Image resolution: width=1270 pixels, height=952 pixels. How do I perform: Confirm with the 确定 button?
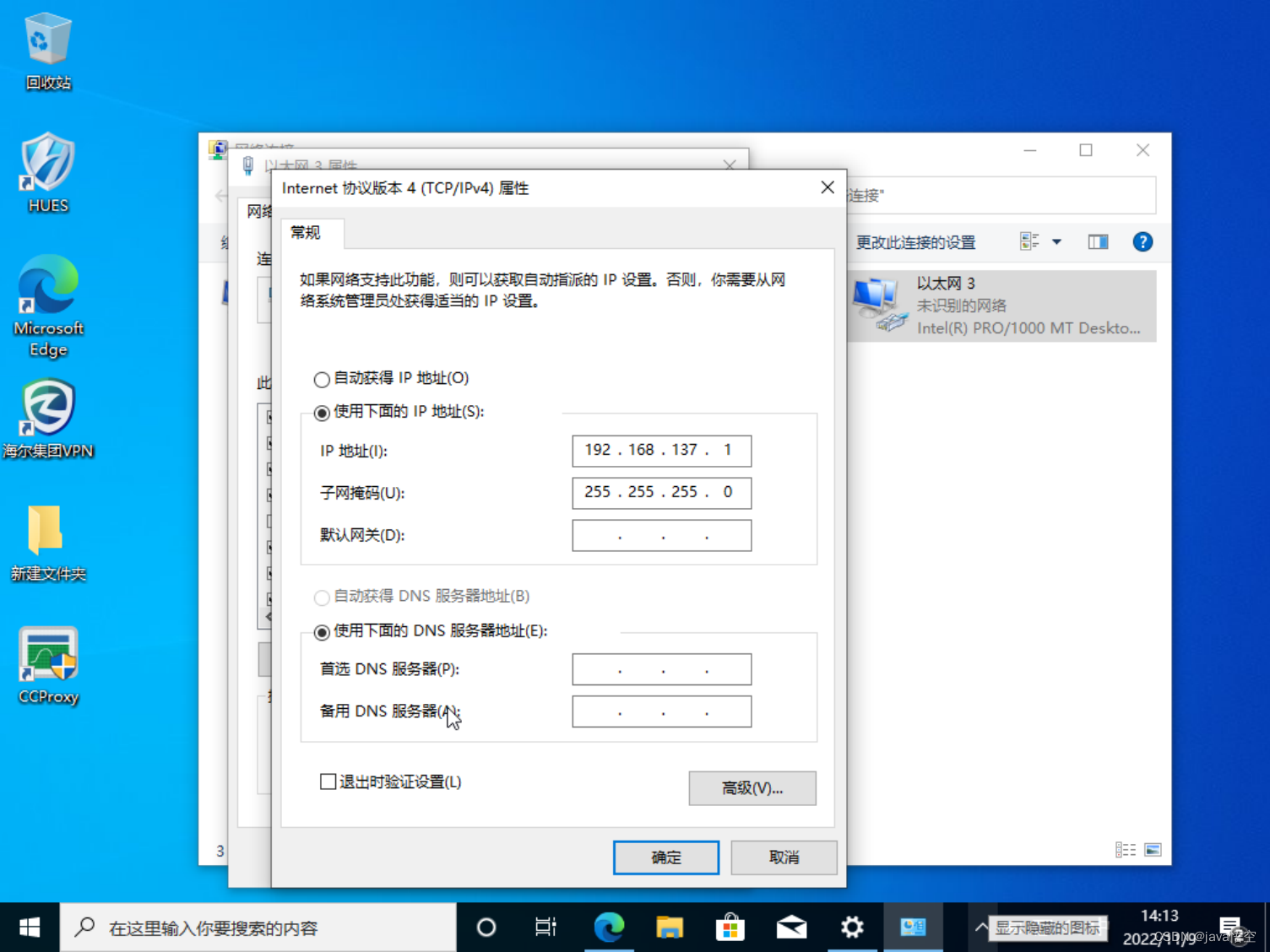click(x=666, y=857)
